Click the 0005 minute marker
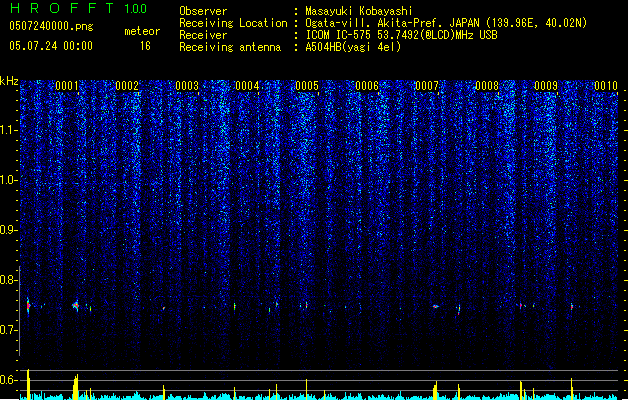Image resolution: width=629 pixels, height=400 pixels. [x=307, y=86]
